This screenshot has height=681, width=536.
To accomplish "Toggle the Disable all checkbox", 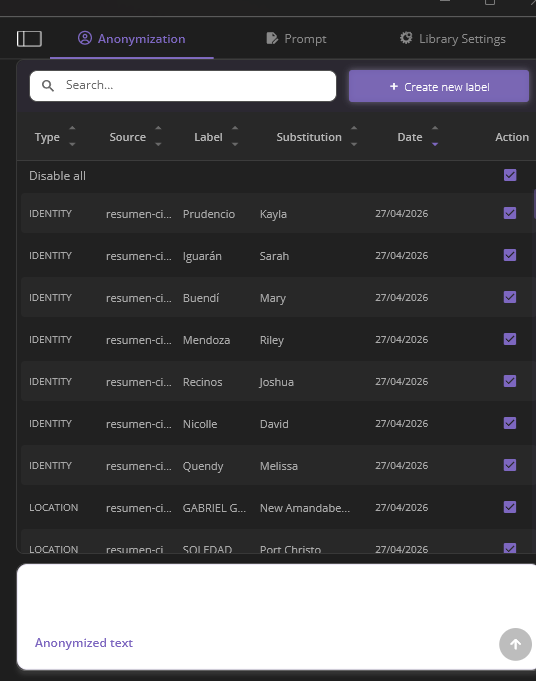I will pyautogui.click(x=510, y=175).
